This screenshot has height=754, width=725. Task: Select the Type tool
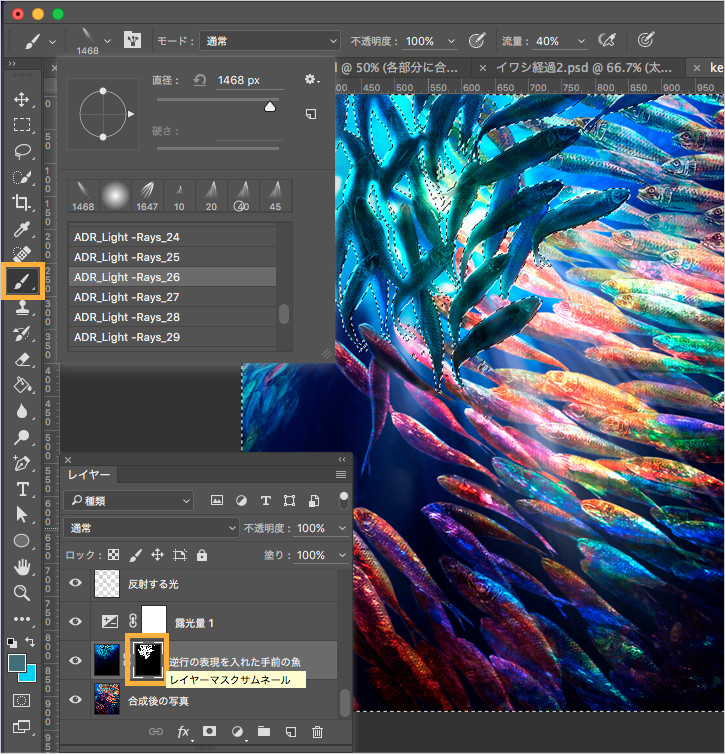(21, 489)
